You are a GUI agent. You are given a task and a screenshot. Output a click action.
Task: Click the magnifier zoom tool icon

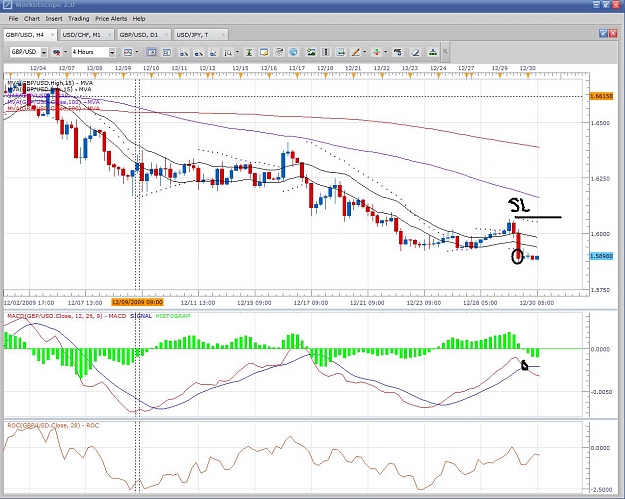tap(228, 52)
